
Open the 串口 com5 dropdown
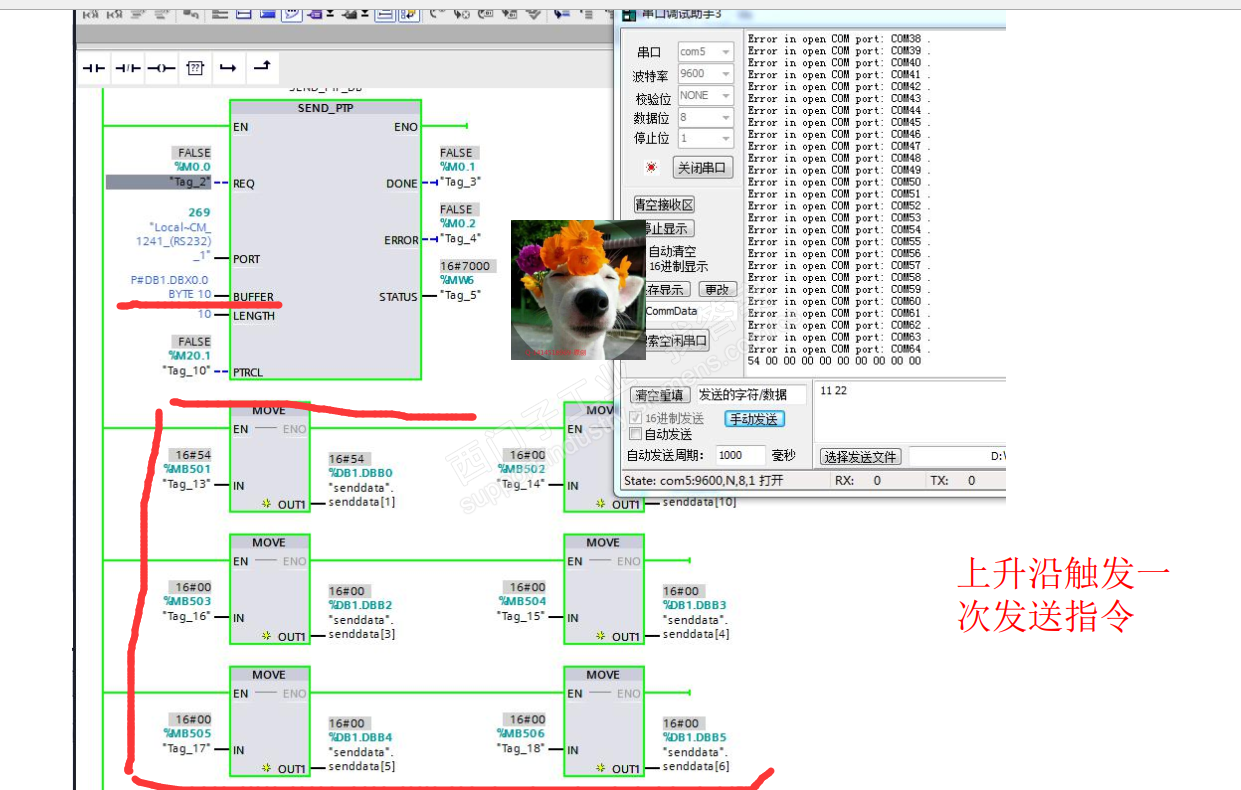pyautogui.click(x=705, y=52)
